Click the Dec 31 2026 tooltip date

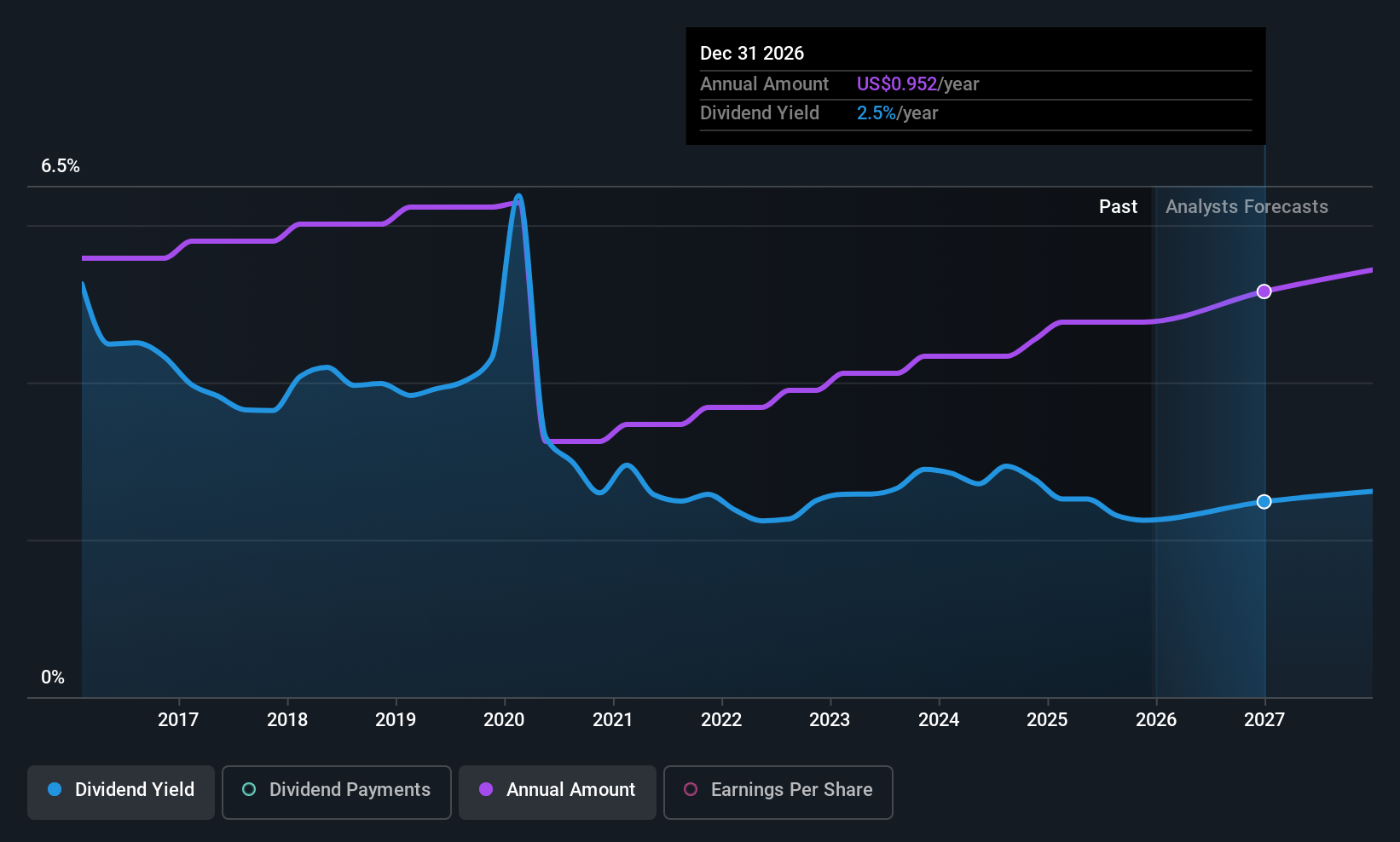pos(752,54)
